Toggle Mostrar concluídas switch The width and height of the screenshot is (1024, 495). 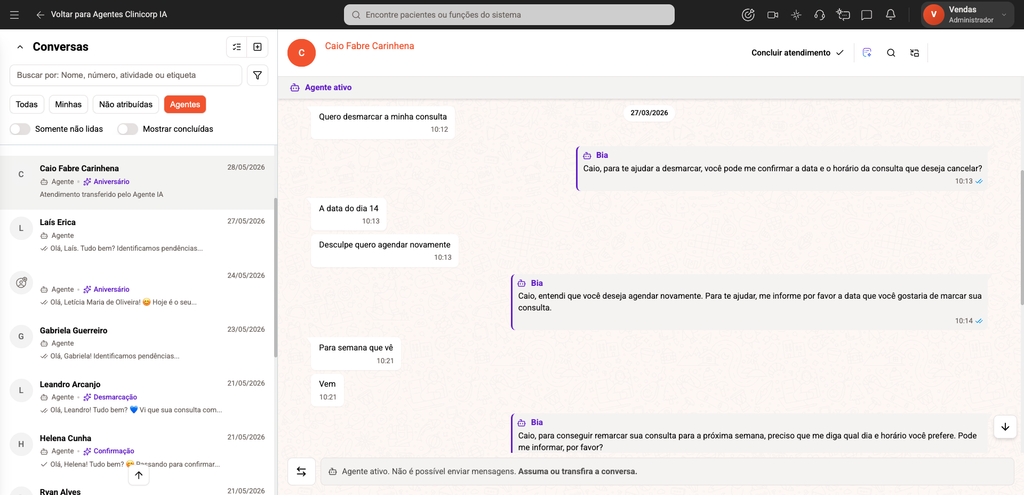(x=127, y=129)
